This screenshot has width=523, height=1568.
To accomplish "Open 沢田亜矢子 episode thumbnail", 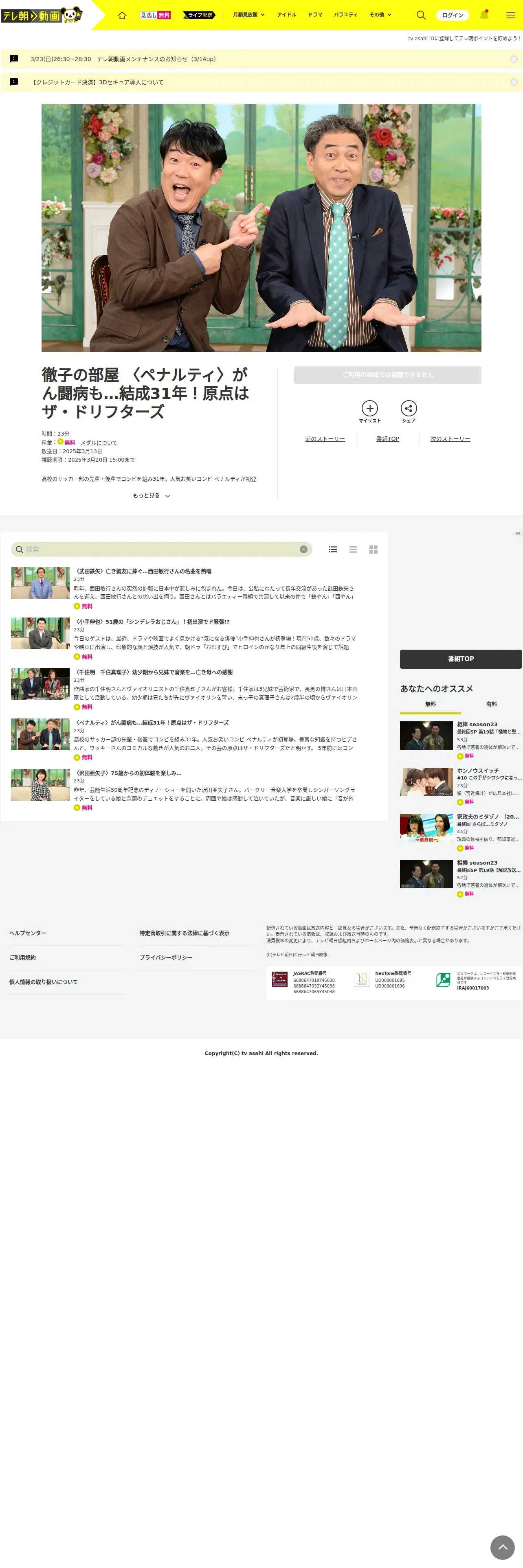I will (40, 784).
